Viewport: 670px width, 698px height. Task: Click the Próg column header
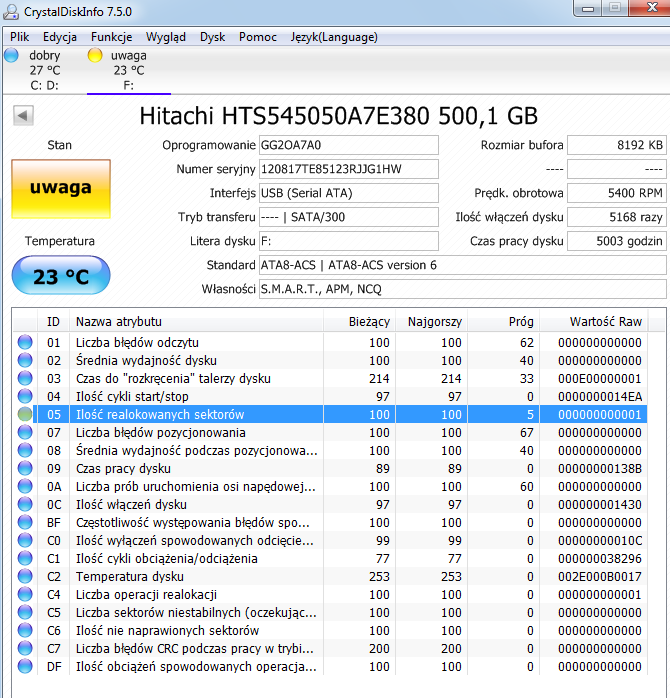(x=504, y=322)
